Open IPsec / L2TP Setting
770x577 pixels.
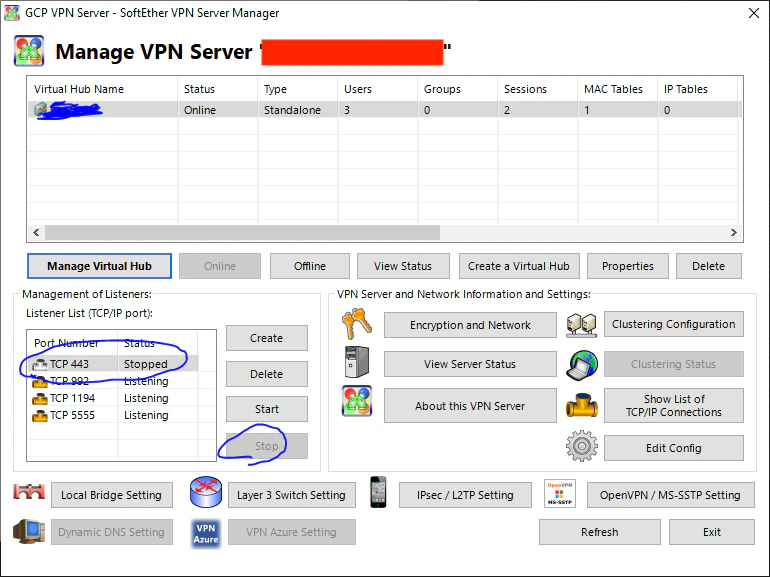(466, 495)
